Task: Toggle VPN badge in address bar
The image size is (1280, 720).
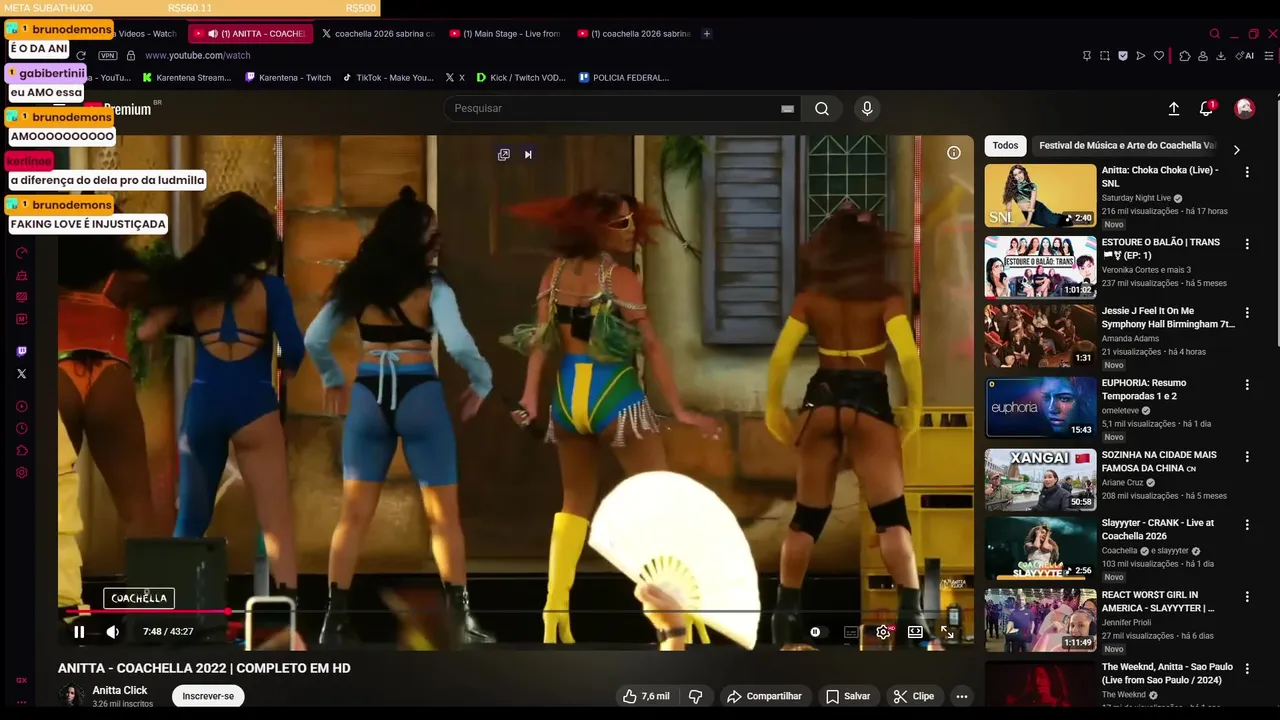Action: tap(108, 56)
